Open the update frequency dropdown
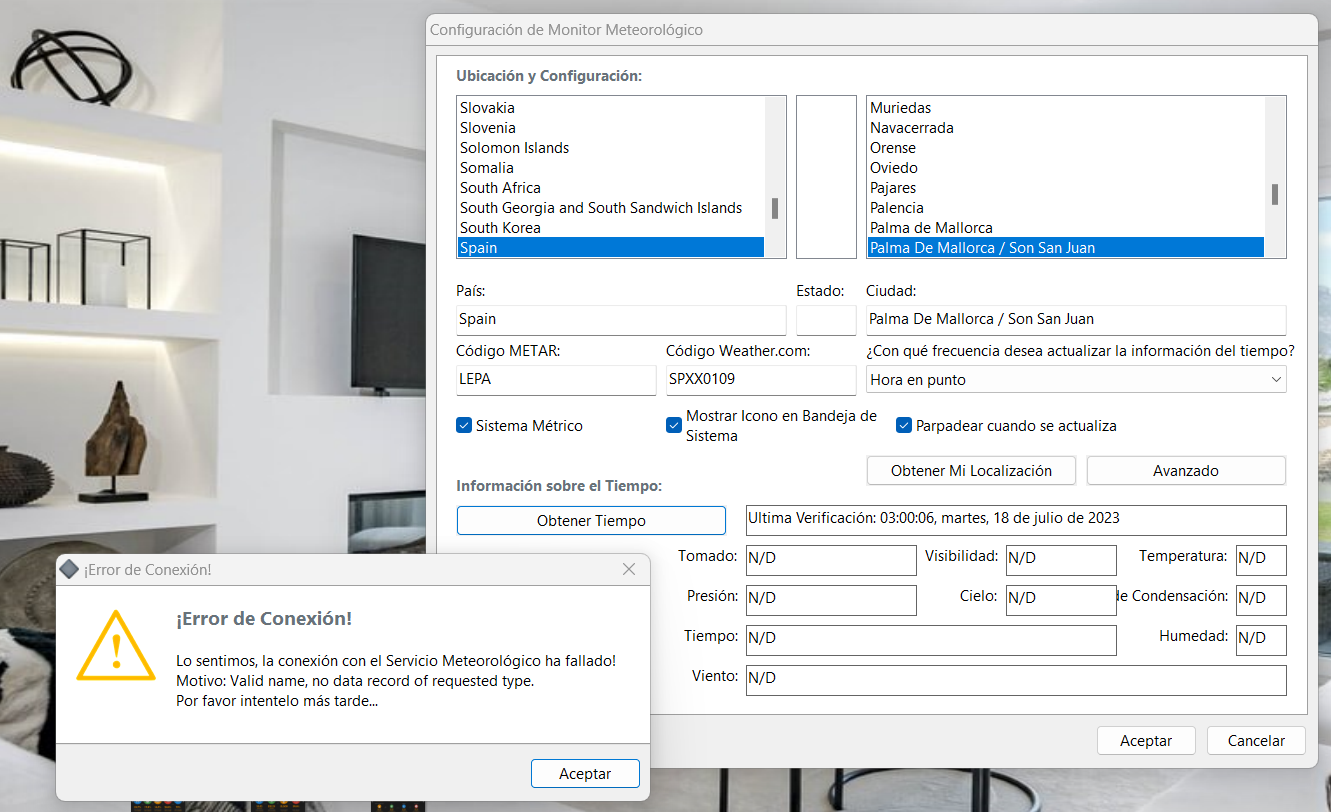Screen dimensions: 1331x812 coord(1075,380)
